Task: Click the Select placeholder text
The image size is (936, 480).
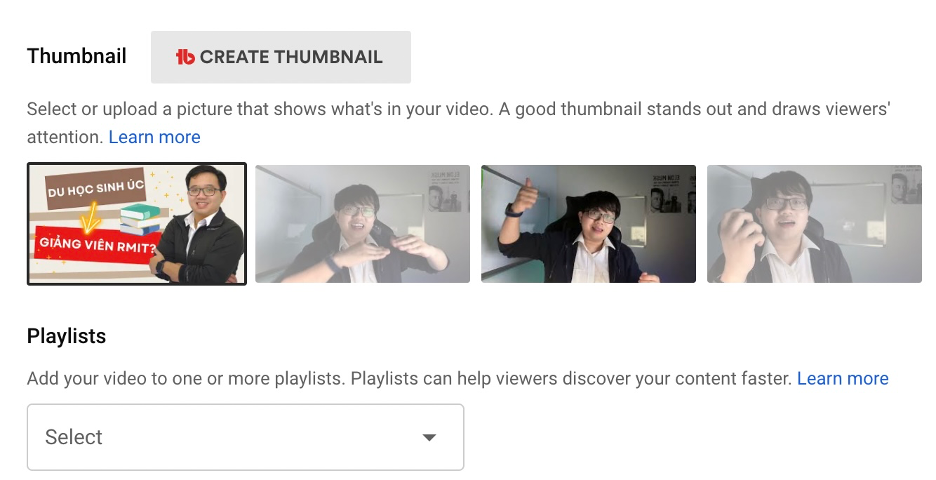Action: coord(73,437)
